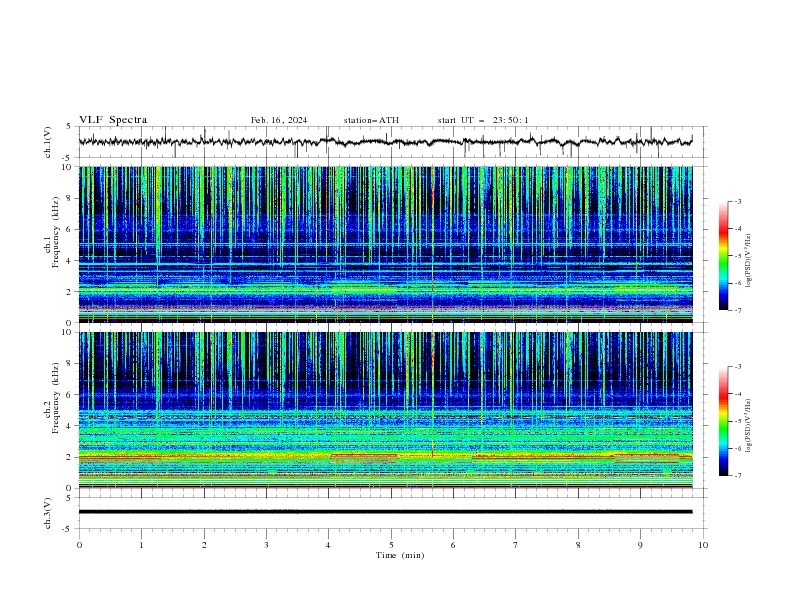792x612 pixels.
Task: Click the ch.1 spectrogram panel
Action: click(385, 244)
